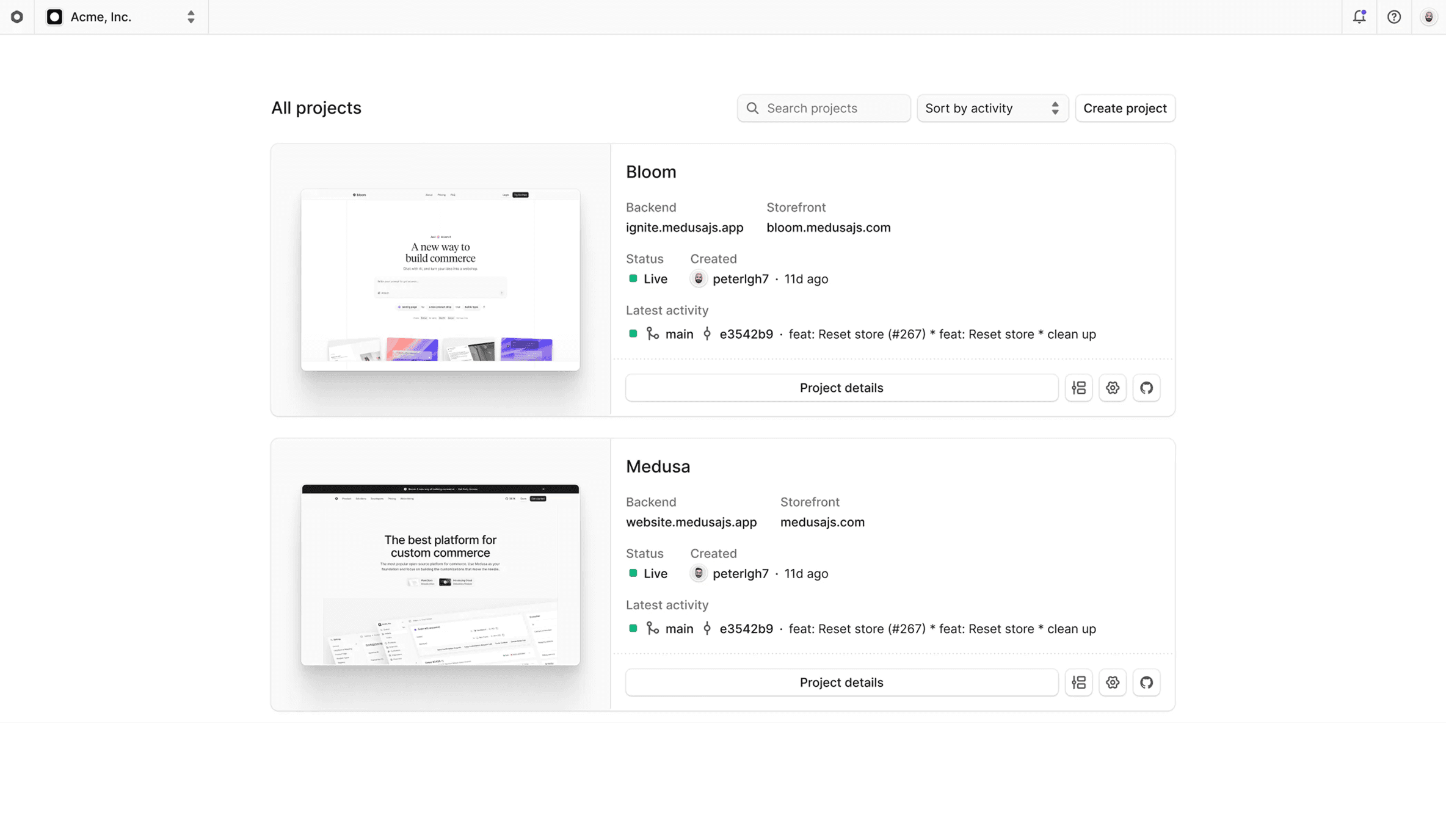This screenshot has height=840, width=1446.
Task: Open backend link ignite.medusajs.app
Action: (685, 228)
